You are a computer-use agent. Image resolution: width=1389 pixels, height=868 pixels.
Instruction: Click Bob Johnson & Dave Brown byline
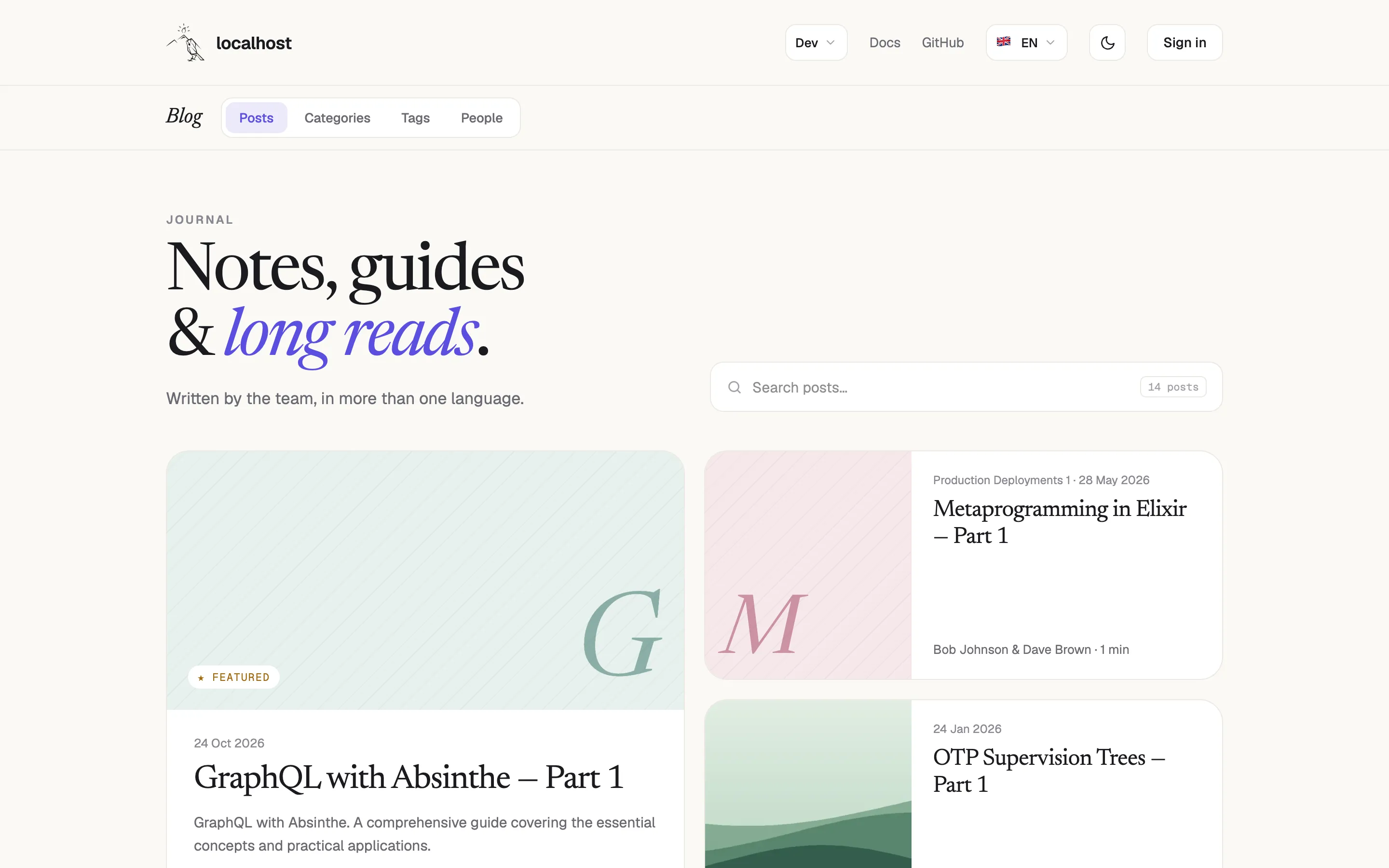tap(1012, 649)
